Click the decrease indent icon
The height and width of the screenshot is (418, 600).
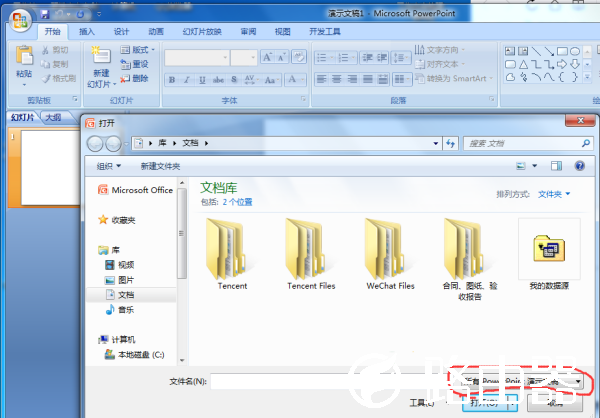[x=368, y=57]
